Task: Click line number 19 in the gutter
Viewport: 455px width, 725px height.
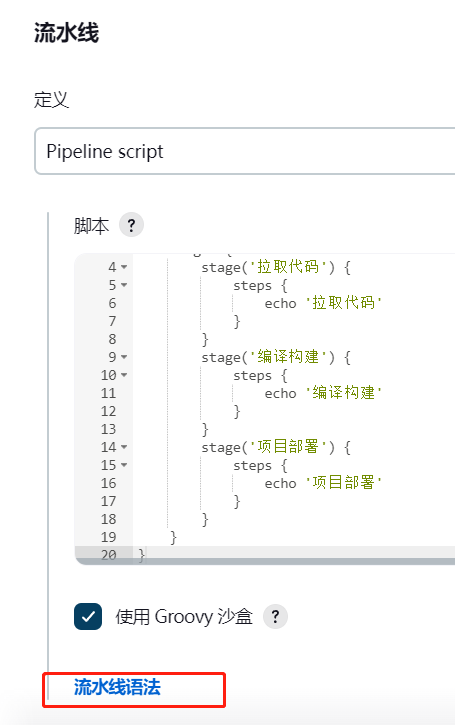Action: click(109, 537)
